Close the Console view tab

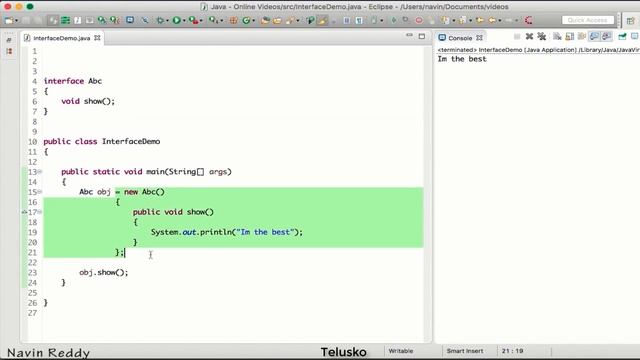coord(479,38)
